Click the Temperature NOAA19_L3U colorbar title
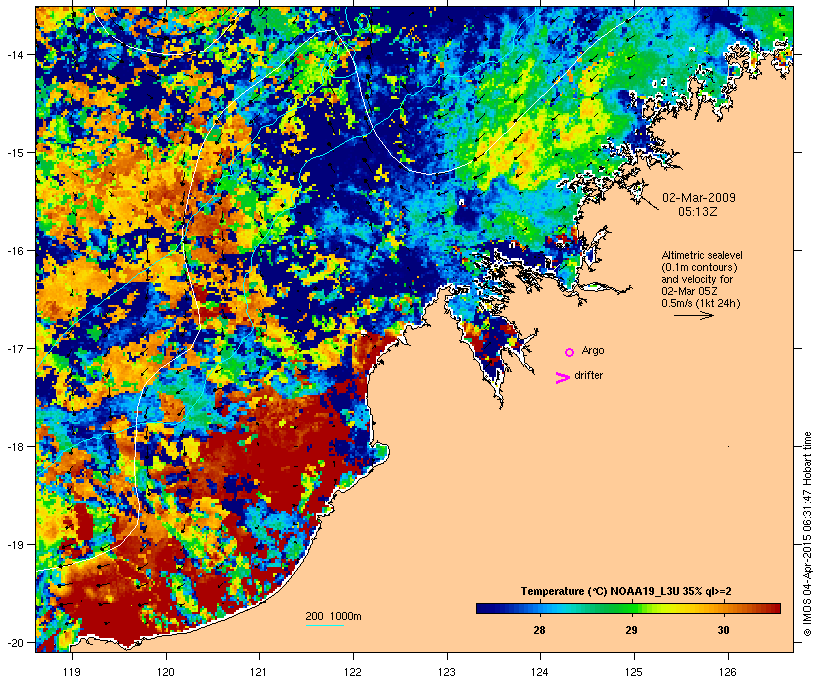The height and width of the screenshot is (680, 820). click(626, 591)
